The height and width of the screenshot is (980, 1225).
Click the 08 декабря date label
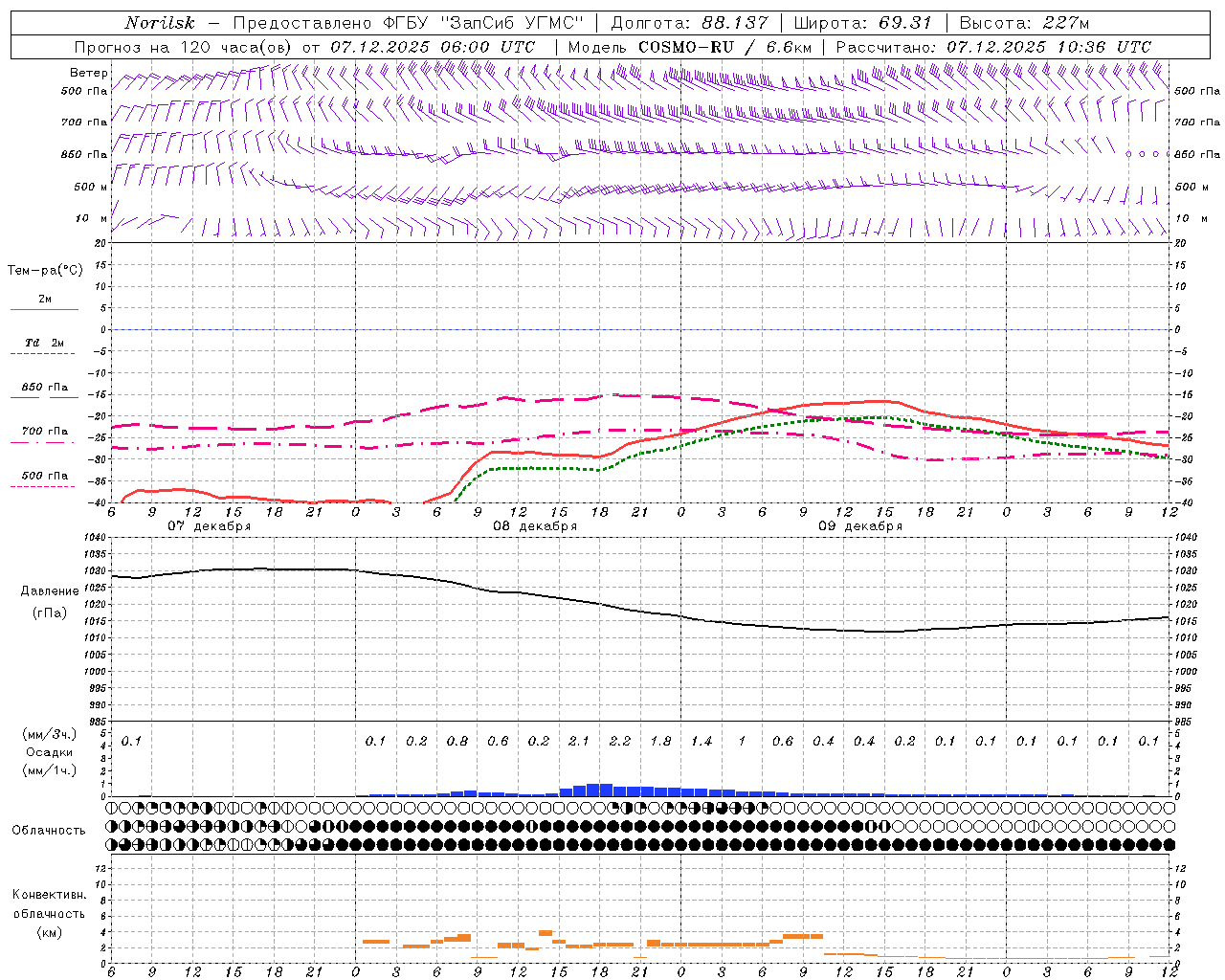click(535, 526)
